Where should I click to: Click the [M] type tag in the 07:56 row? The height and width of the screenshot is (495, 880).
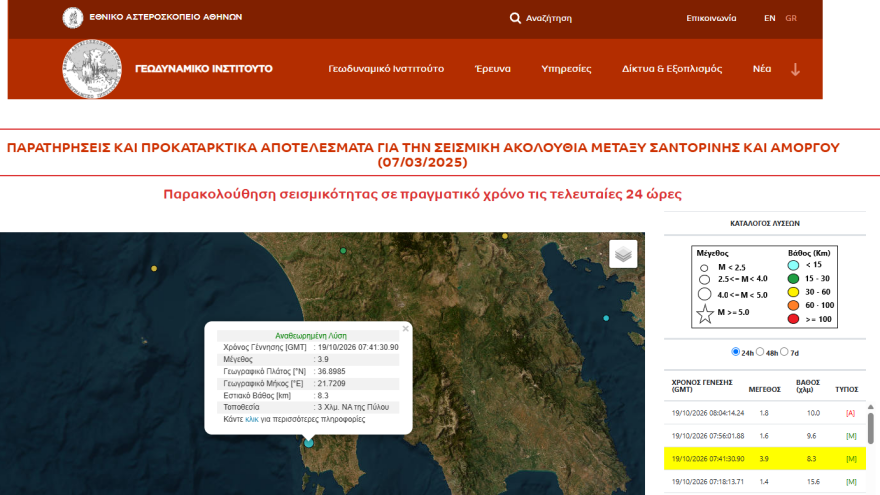851,436
